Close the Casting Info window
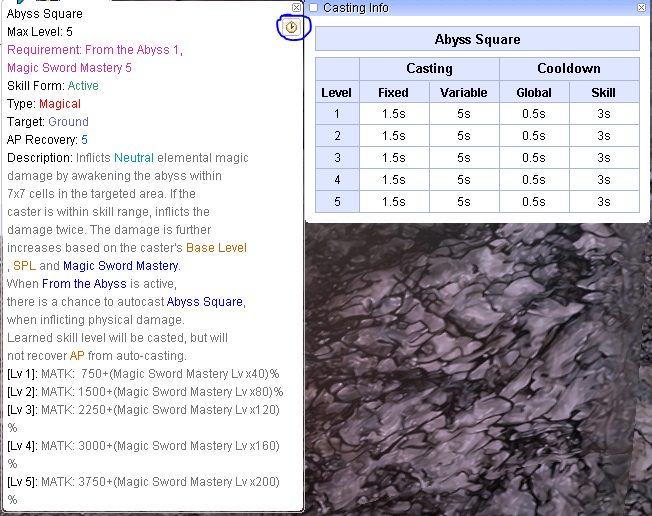This screenshot has width=652, height=516. 641,7
